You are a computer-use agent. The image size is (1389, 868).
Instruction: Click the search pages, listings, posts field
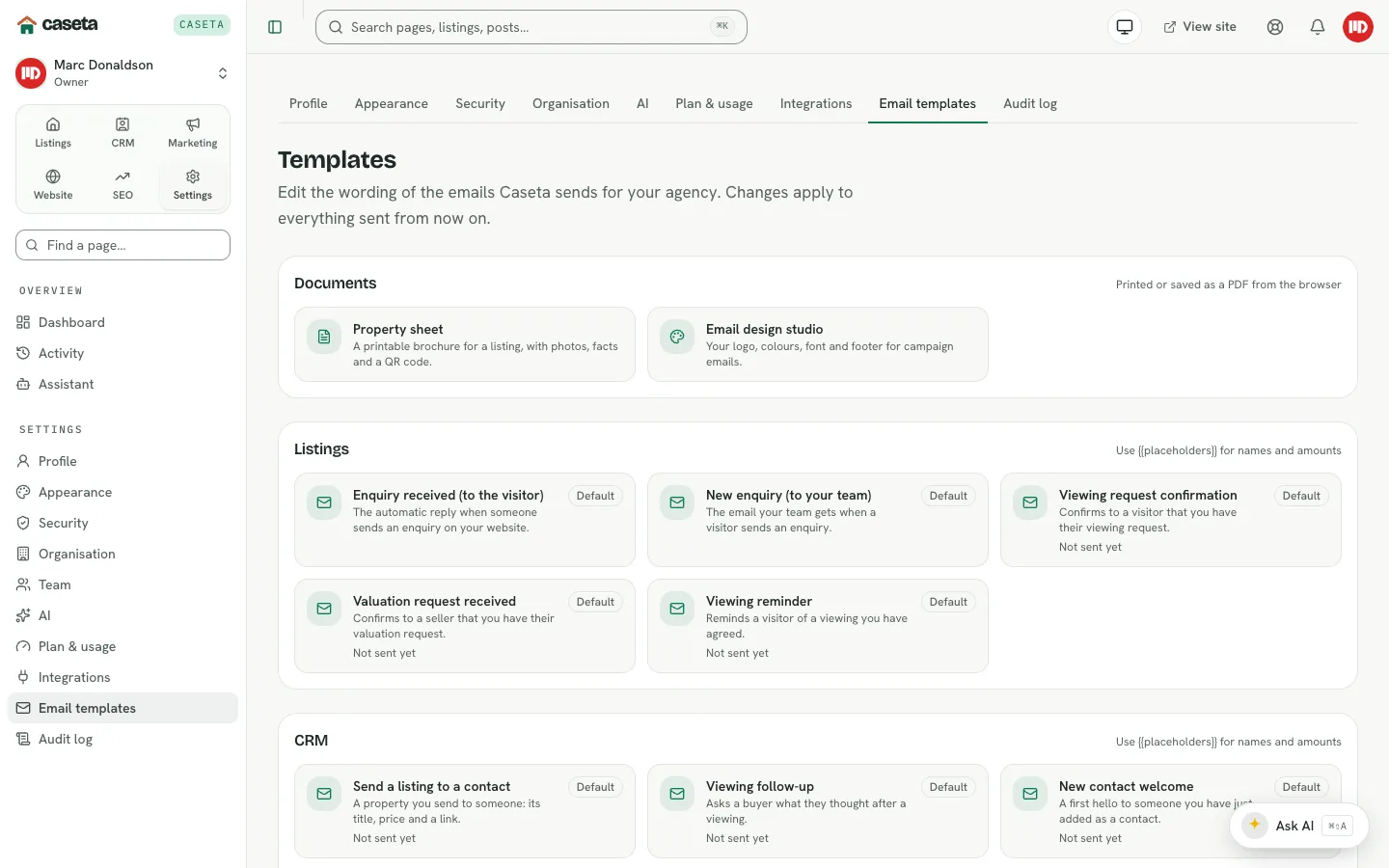531,27
